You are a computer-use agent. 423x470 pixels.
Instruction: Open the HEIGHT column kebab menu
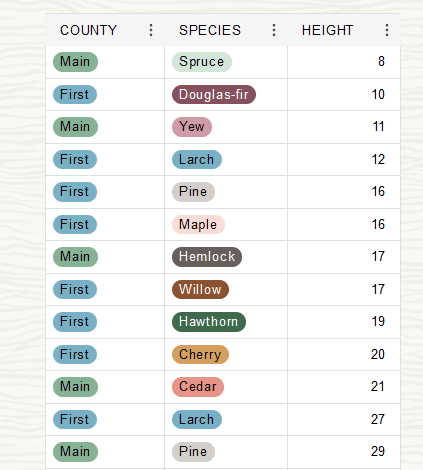387,30
